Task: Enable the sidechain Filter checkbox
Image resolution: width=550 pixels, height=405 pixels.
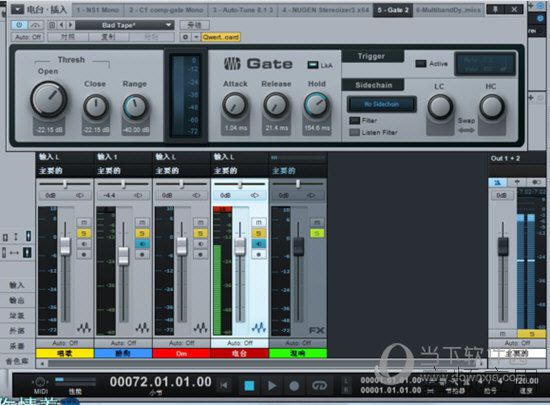Action: [x=355, y=120]
